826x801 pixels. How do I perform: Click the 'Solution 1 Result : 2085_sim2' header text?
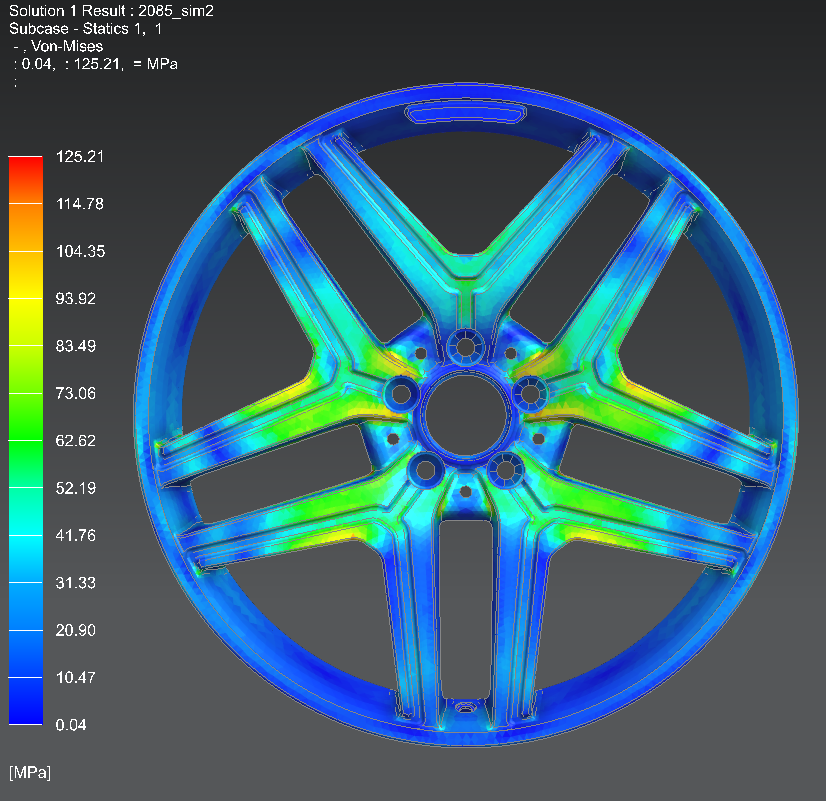[x=111, y=11]
